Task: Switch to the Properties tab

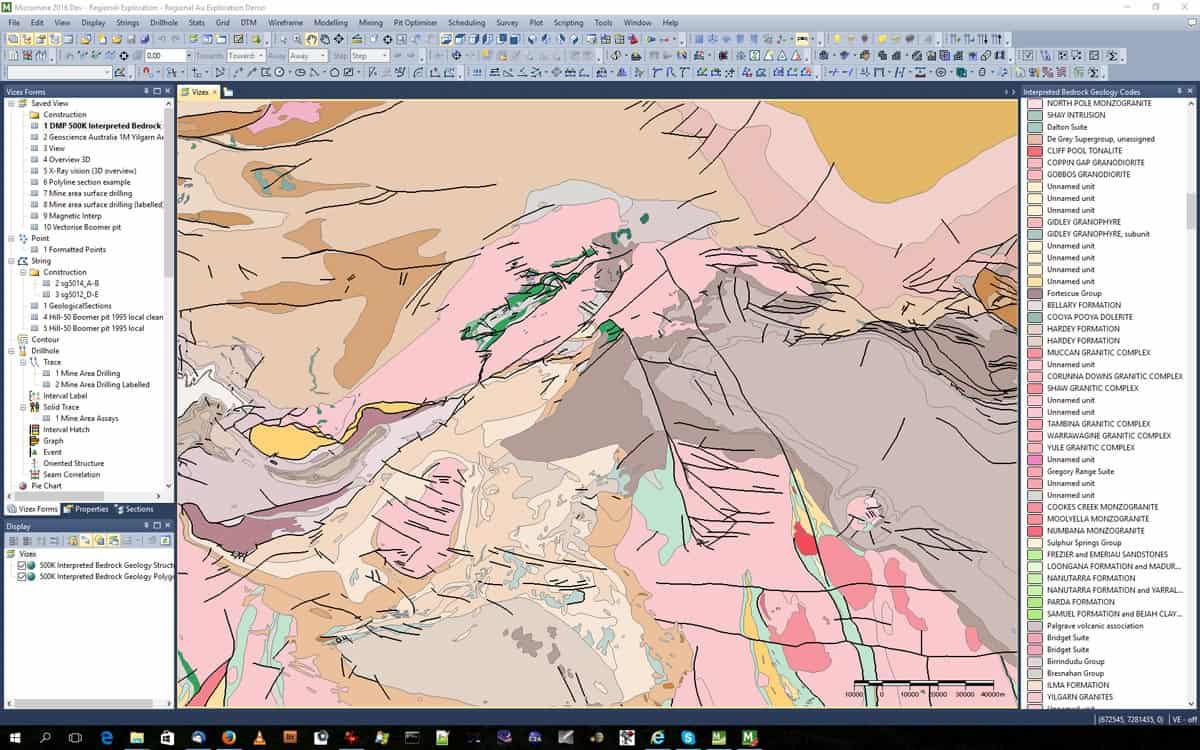Action: pyautogui.click(x=86, y=509)
